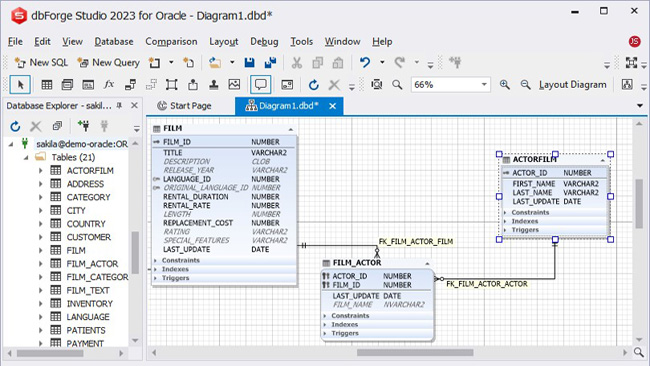Open the Comparison menu
The height and width of the screenshot is (366, 650).
click(171, 41)
